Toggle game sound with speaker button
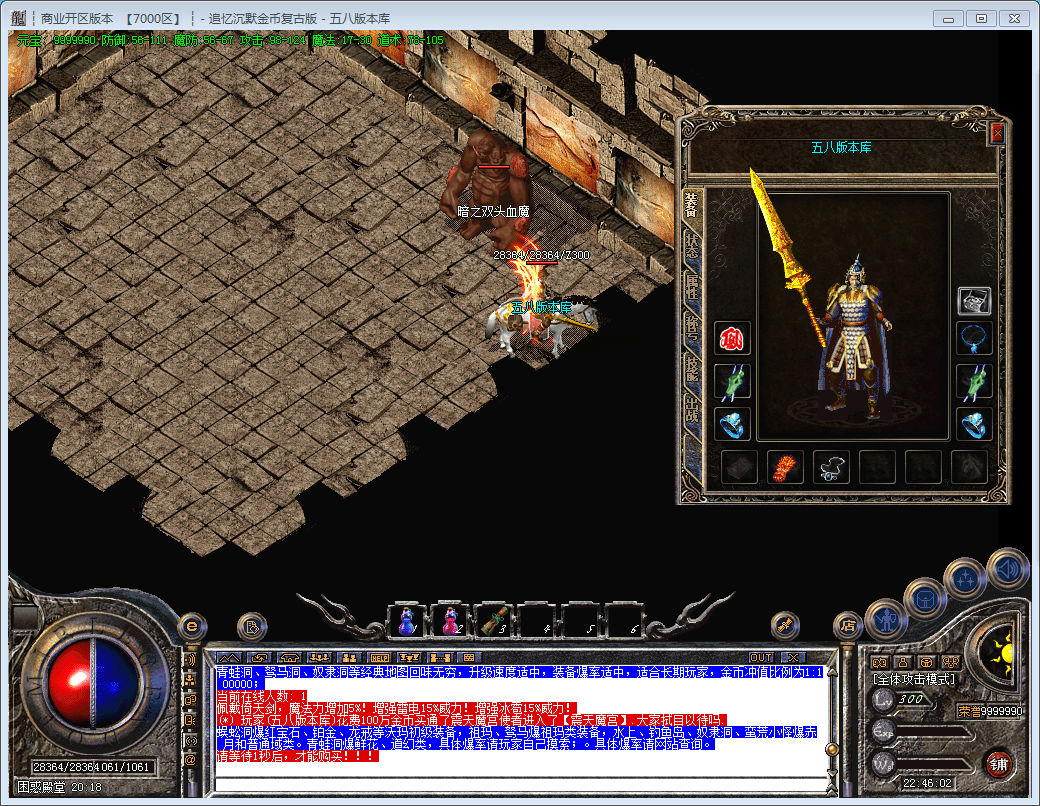1040x806 pixels. tap(1008, 569)
